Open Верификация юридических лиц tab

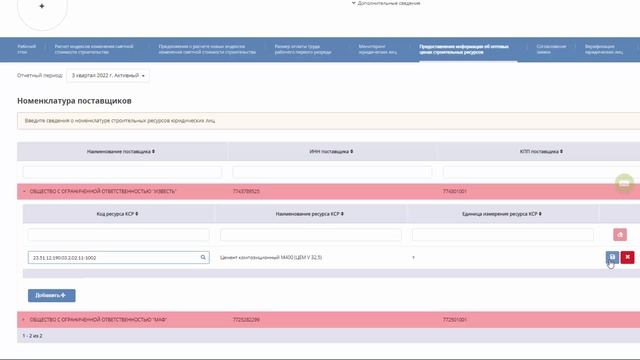(x=604, y=49)
